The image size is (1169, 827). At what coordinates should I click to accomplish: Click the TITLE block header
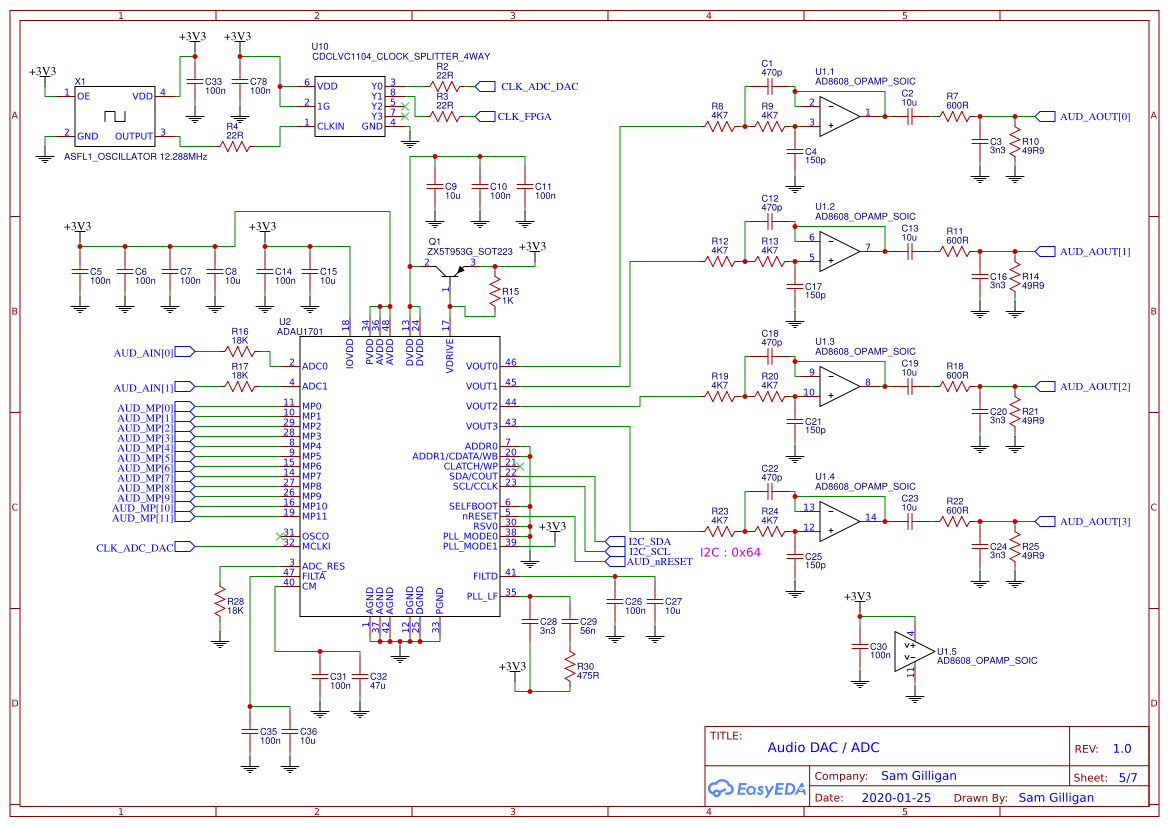pyautogui.click(x=726, y=732)
